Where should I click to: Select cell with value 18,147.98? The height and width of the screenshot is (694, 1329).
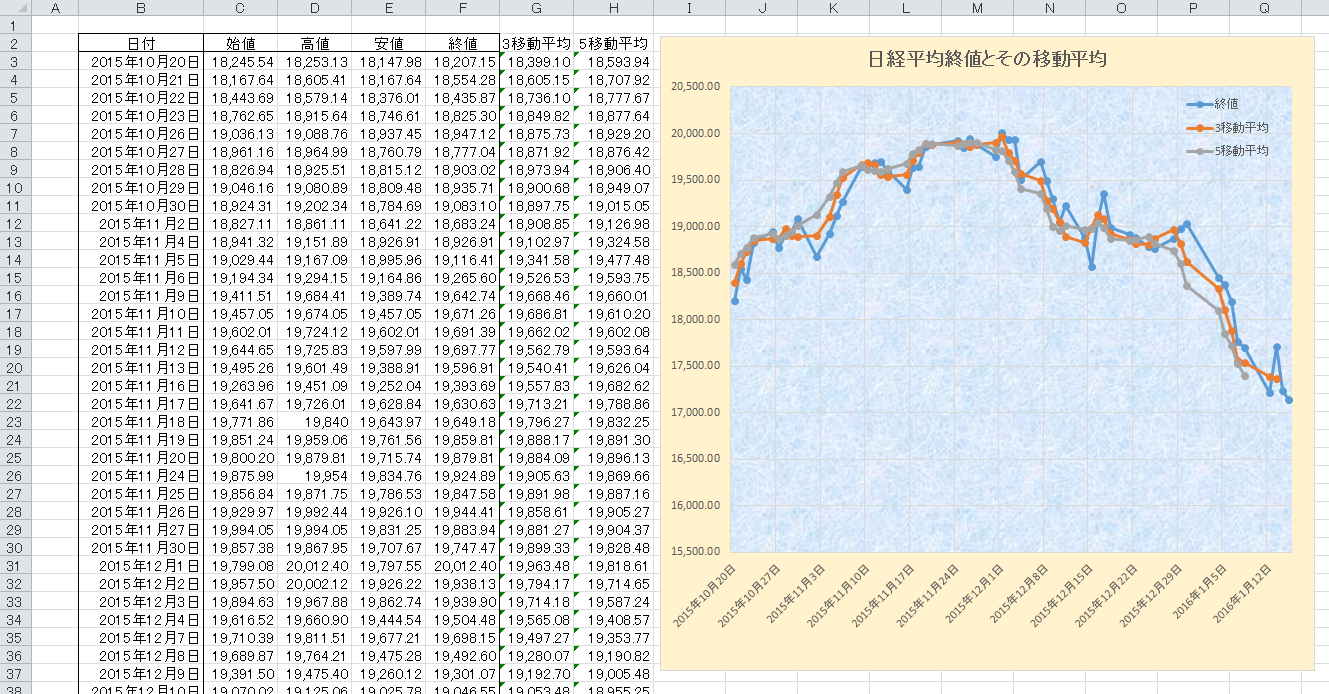(389, 61)
